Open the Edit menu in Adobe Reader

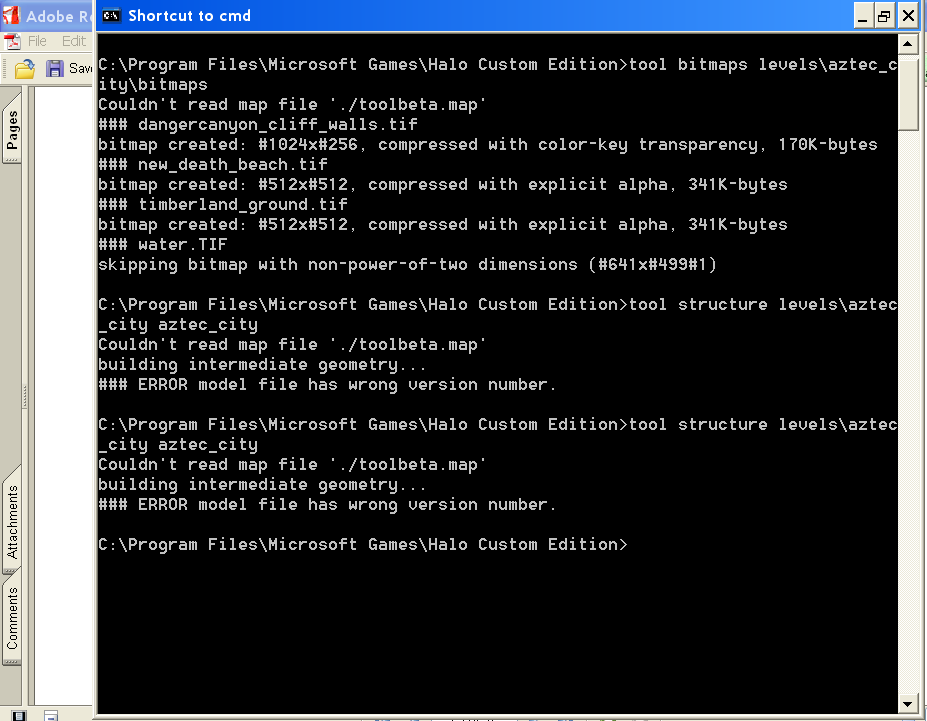[x=74, y=41]
